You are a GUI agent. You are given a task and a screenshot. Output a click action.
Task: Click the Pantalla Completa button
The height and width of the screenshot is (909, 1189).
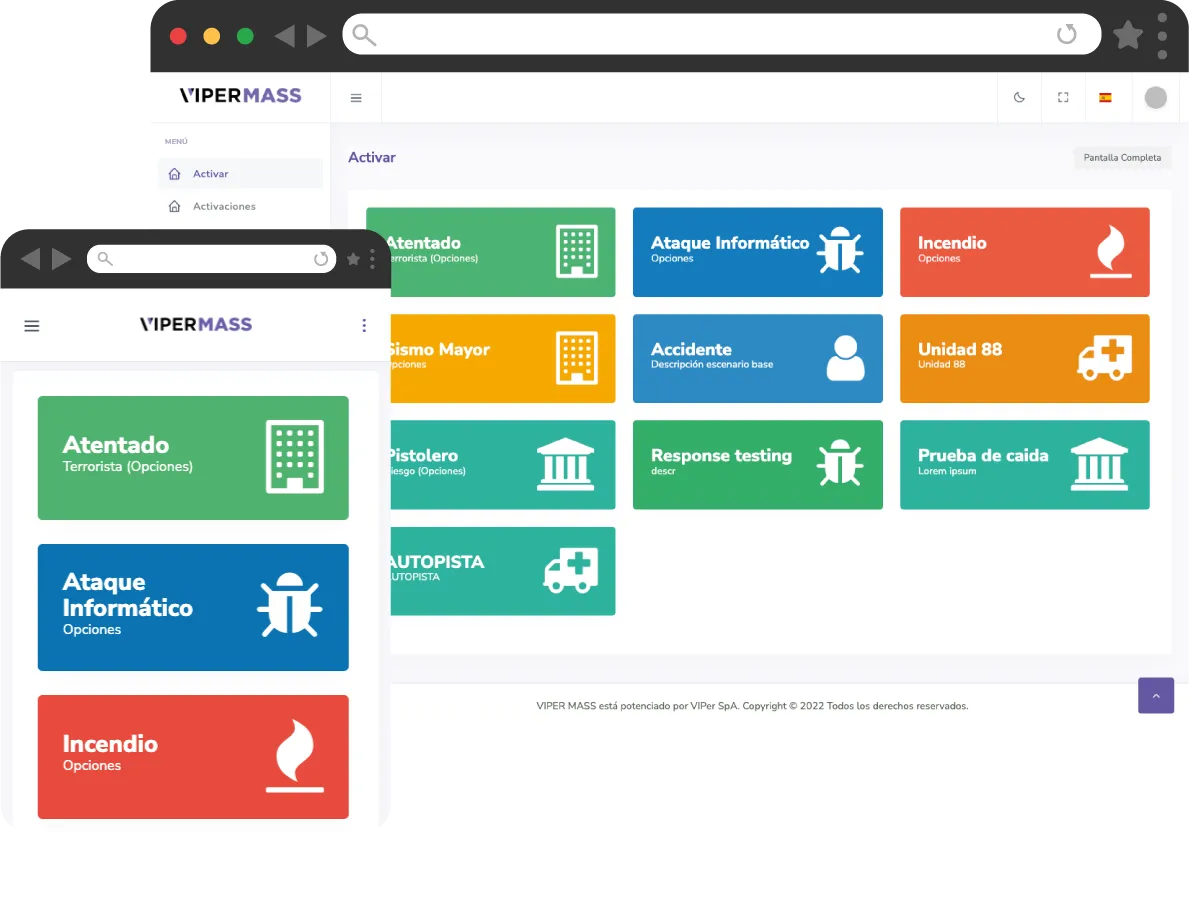[x=1122, y=158]
